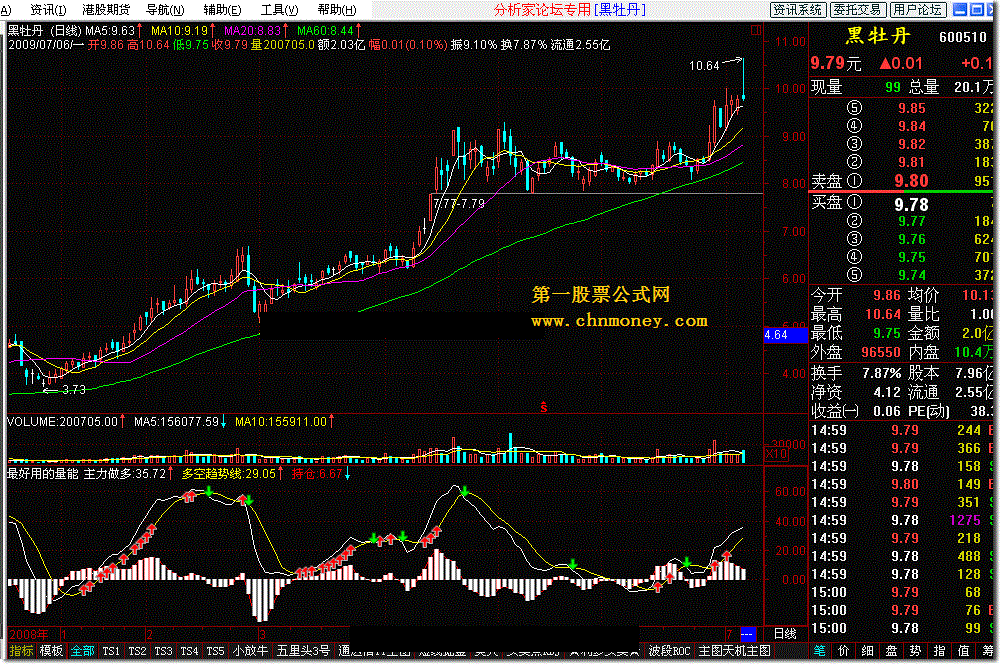This screenshot has width=1003, height=666.
Task: Open the 盘 tab in quote panel
Action: 891,651
